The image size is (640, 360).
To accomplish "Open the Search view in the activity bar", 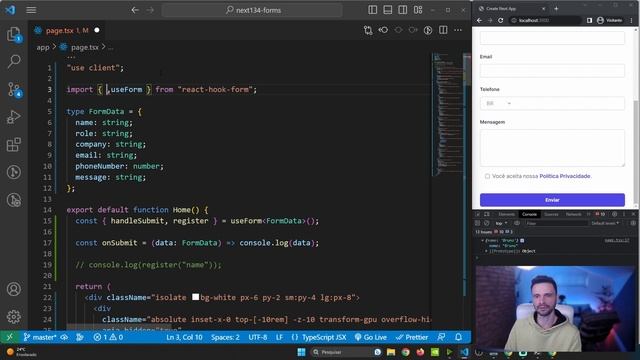I will pyautogui.click(x=14, y=62).
